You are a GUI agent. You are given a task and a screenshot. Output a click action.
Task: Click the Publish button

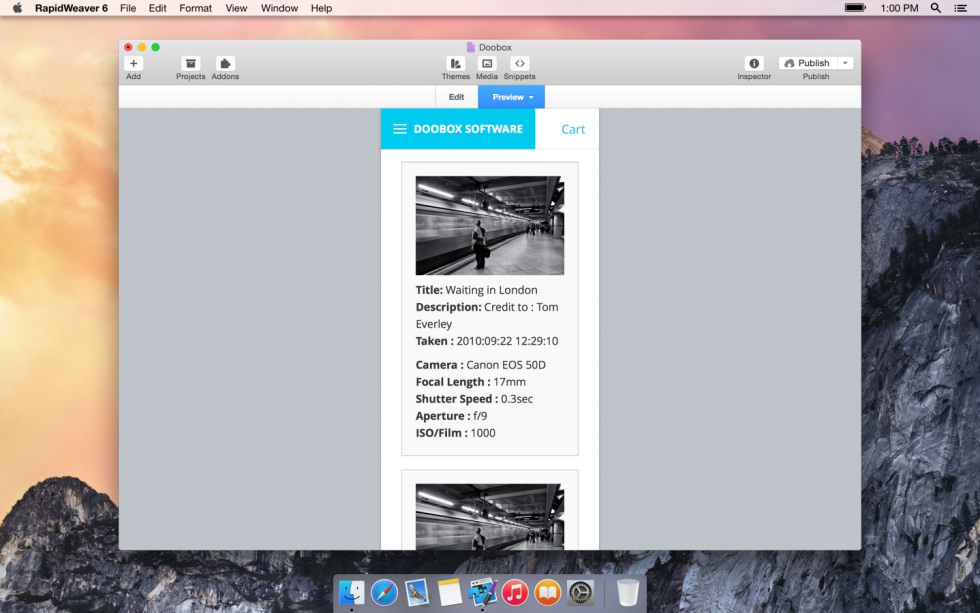pos(808,63)
